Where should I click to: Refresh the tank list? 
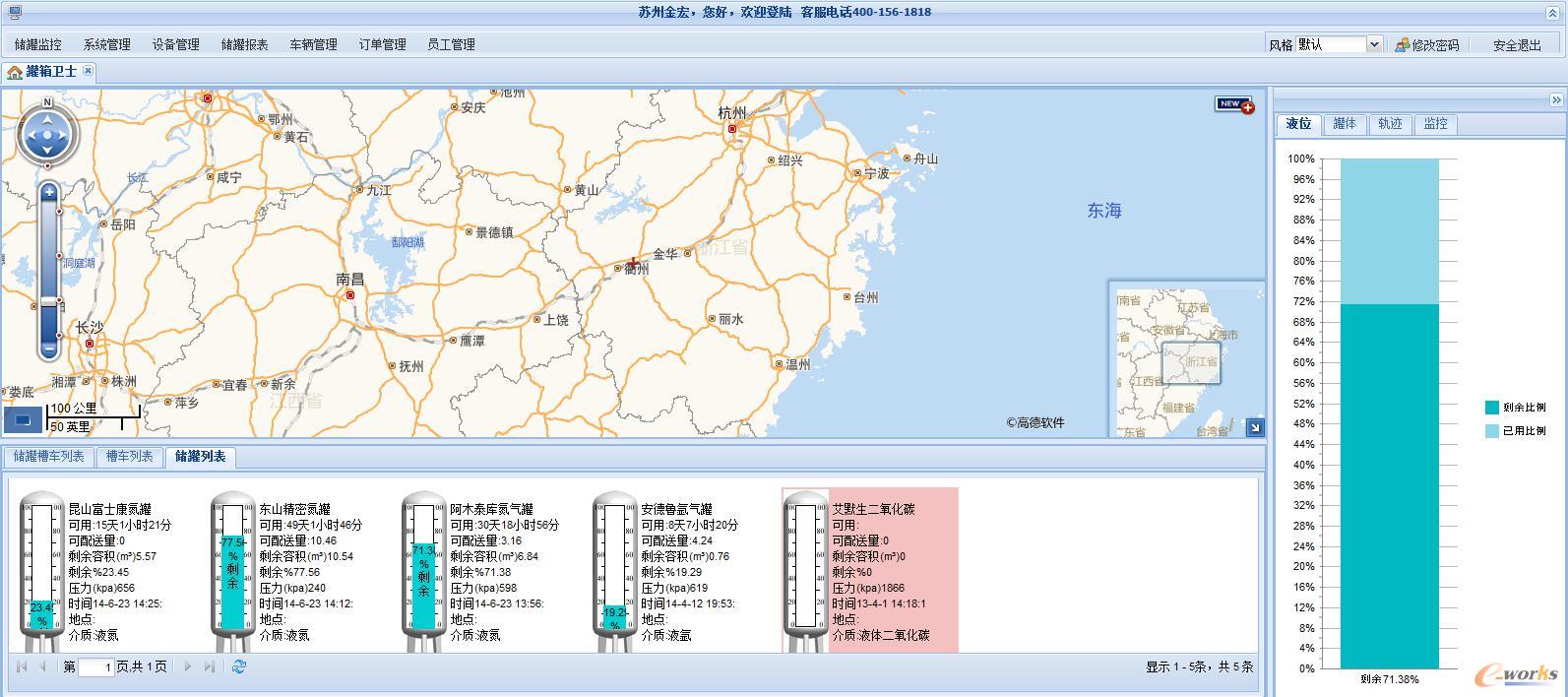[x=239, y=666]
